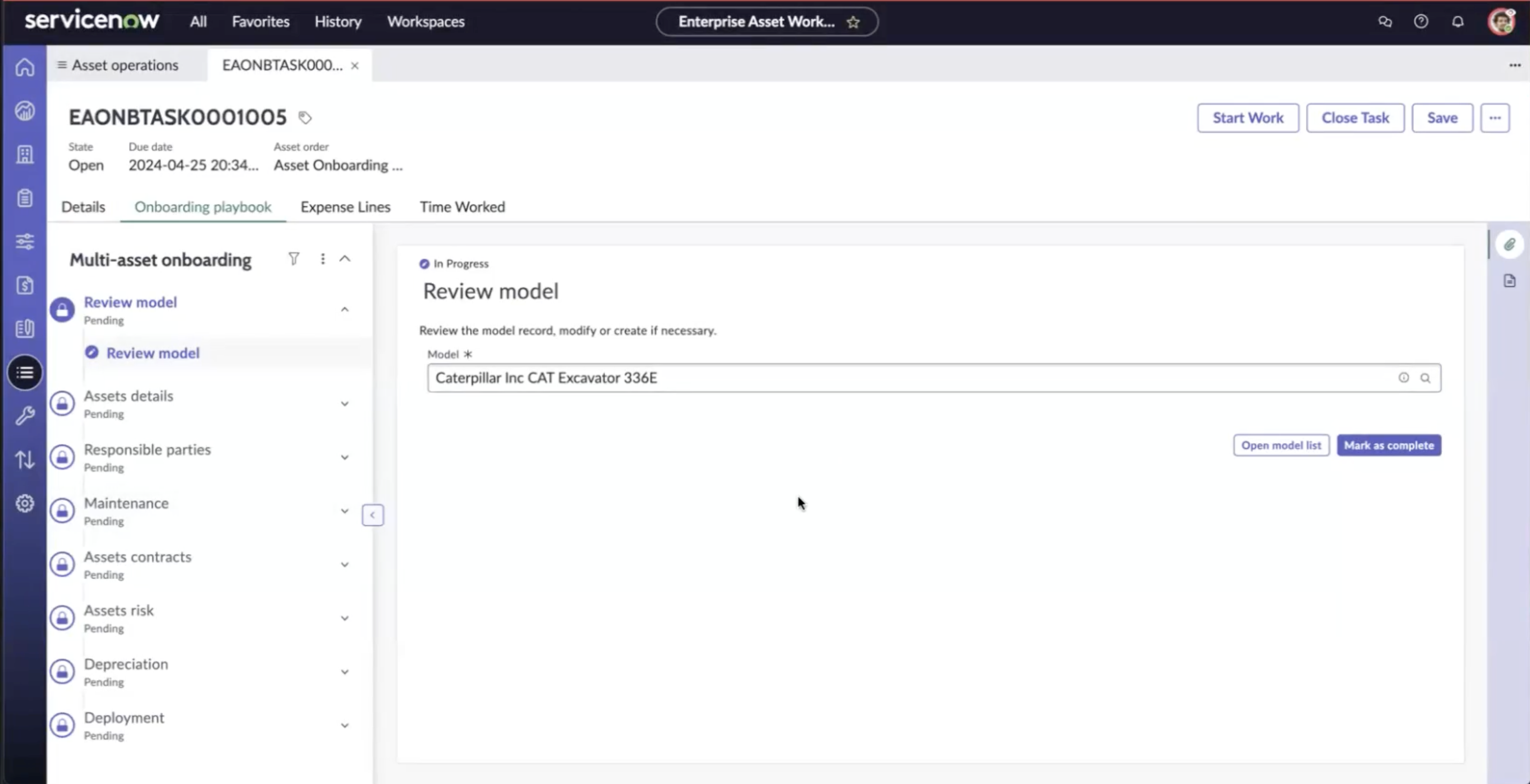Image resolution: width=1530 pixels, height=784 pixels.
Task: Open the playbook three-dot vertical menu
Action: [x=323, y=259]
